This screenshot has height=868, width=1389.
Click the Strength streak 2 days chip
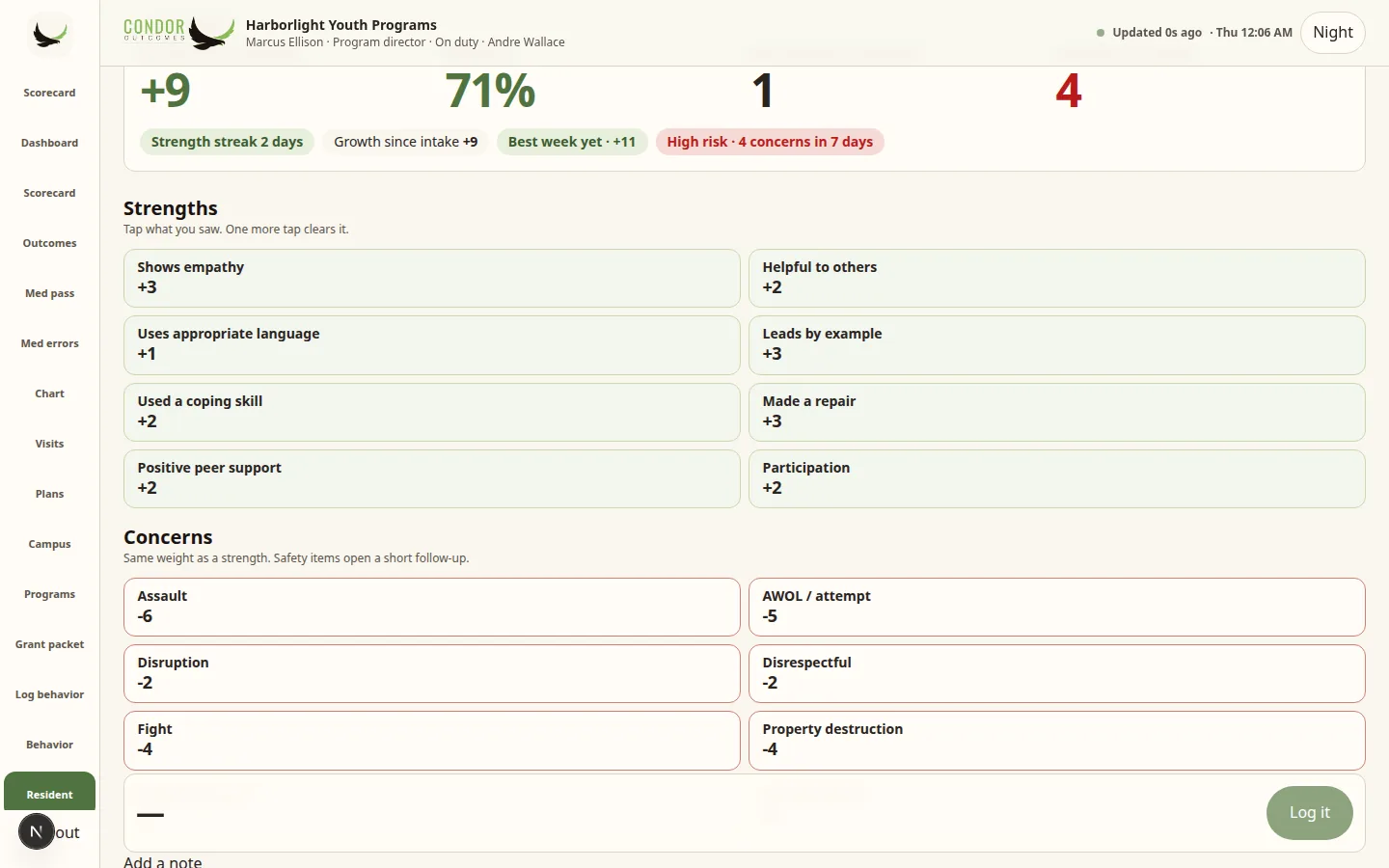click(x=227, y=142)
